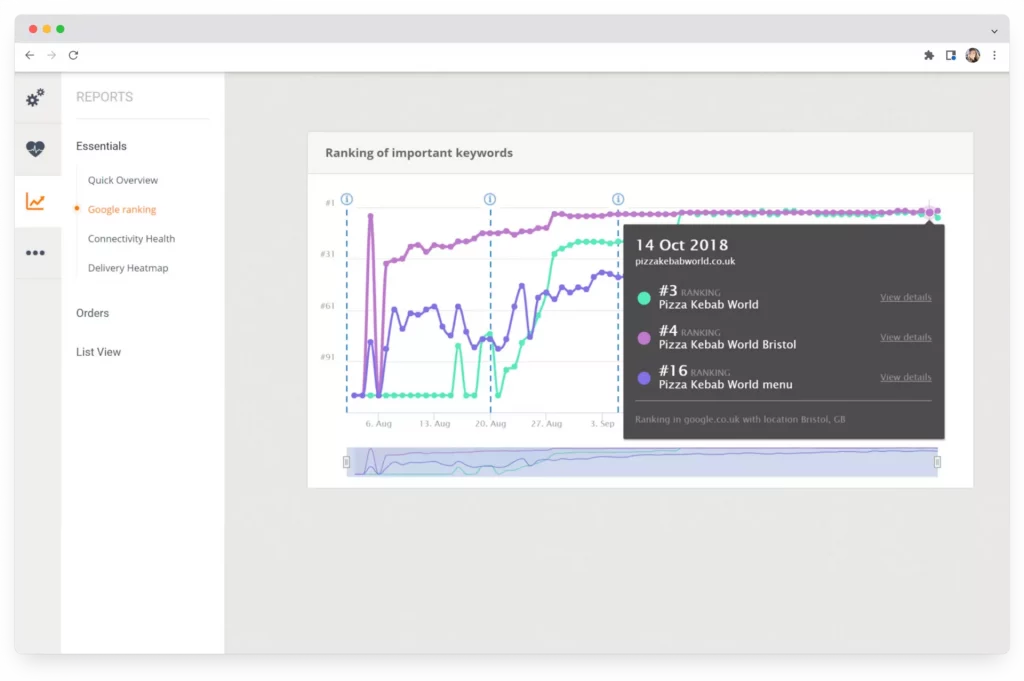Click the green dot for Pizza Kebab World
The image size is (1024, 681).
644,298
